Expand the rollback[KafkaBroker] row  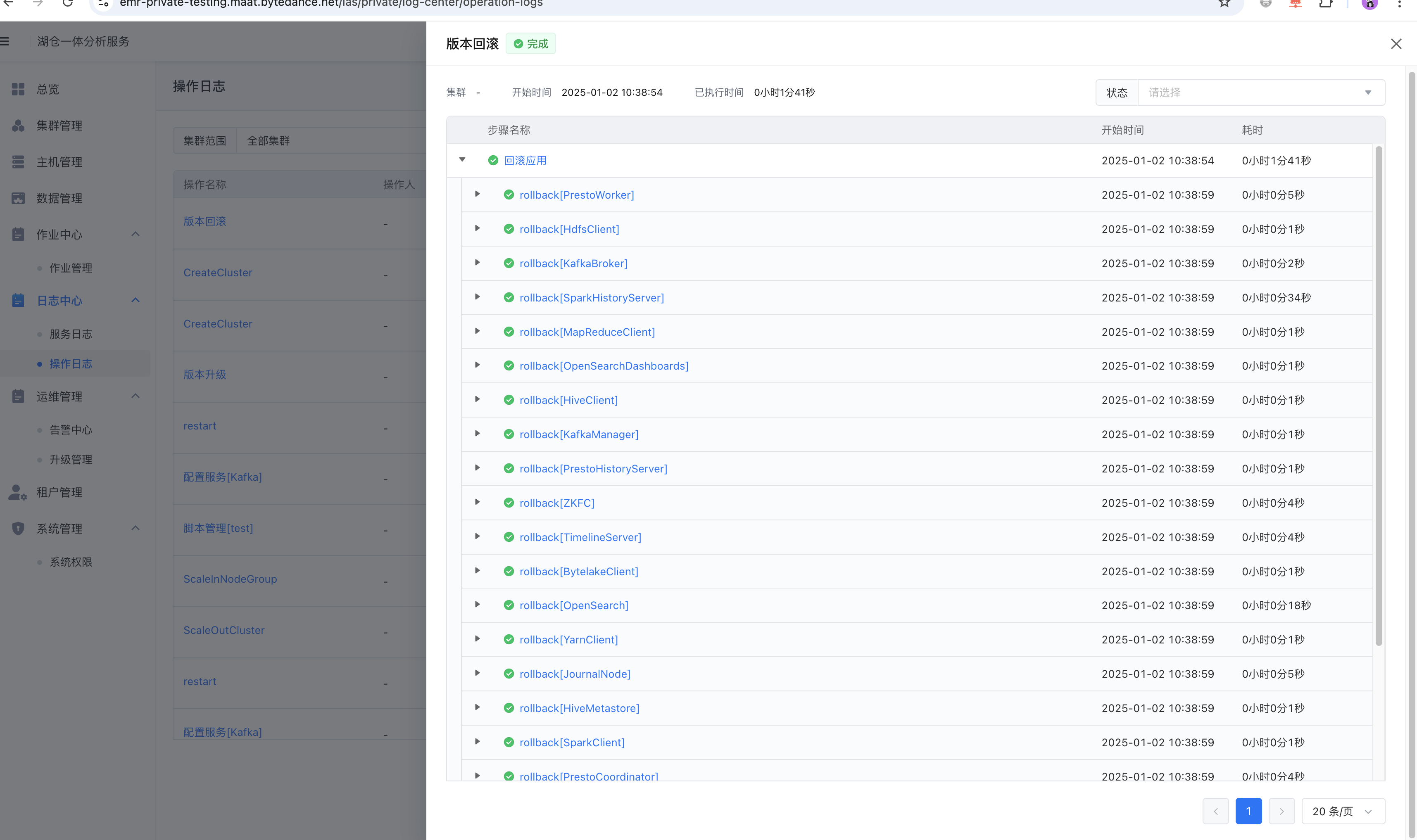(477, 263)
